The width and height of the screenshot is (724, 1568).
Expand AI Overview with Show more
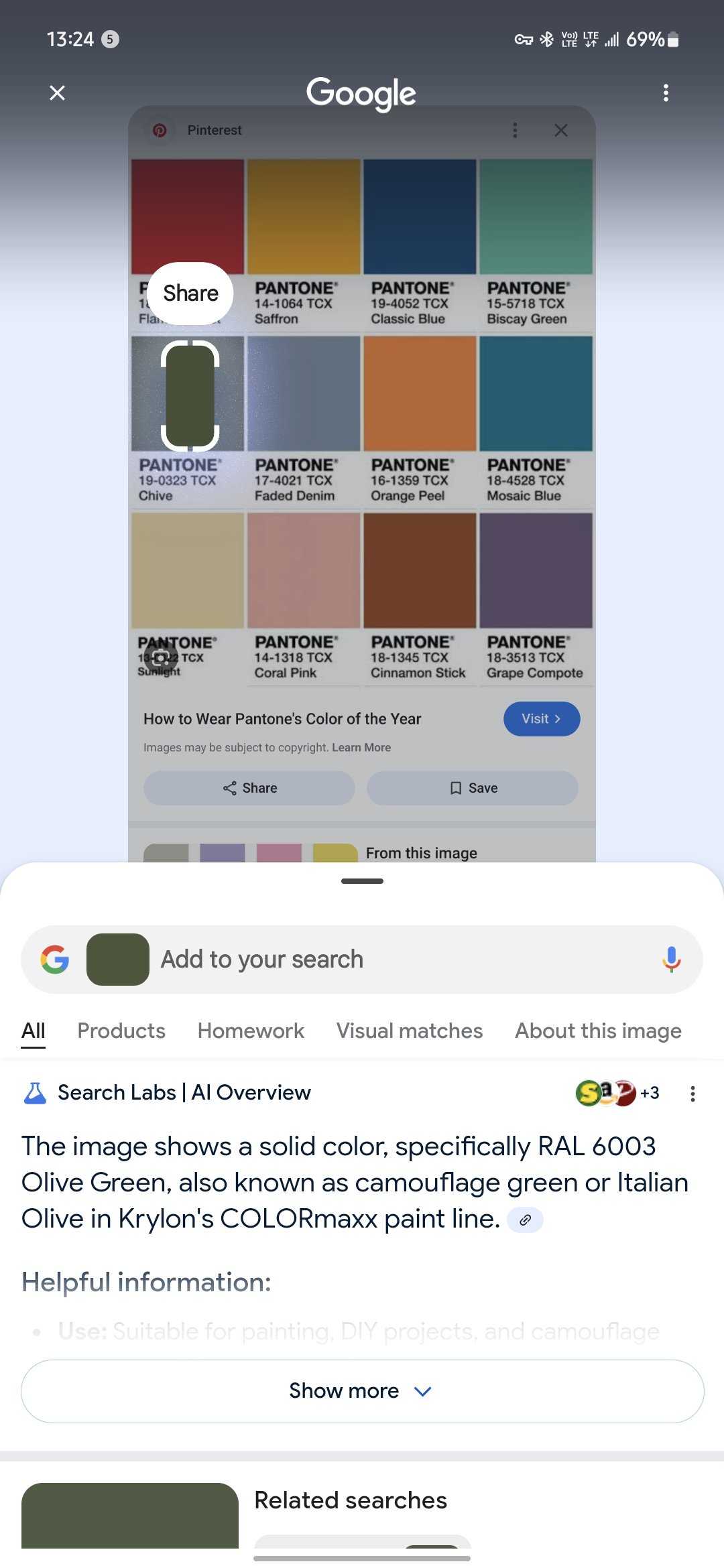362,1390
